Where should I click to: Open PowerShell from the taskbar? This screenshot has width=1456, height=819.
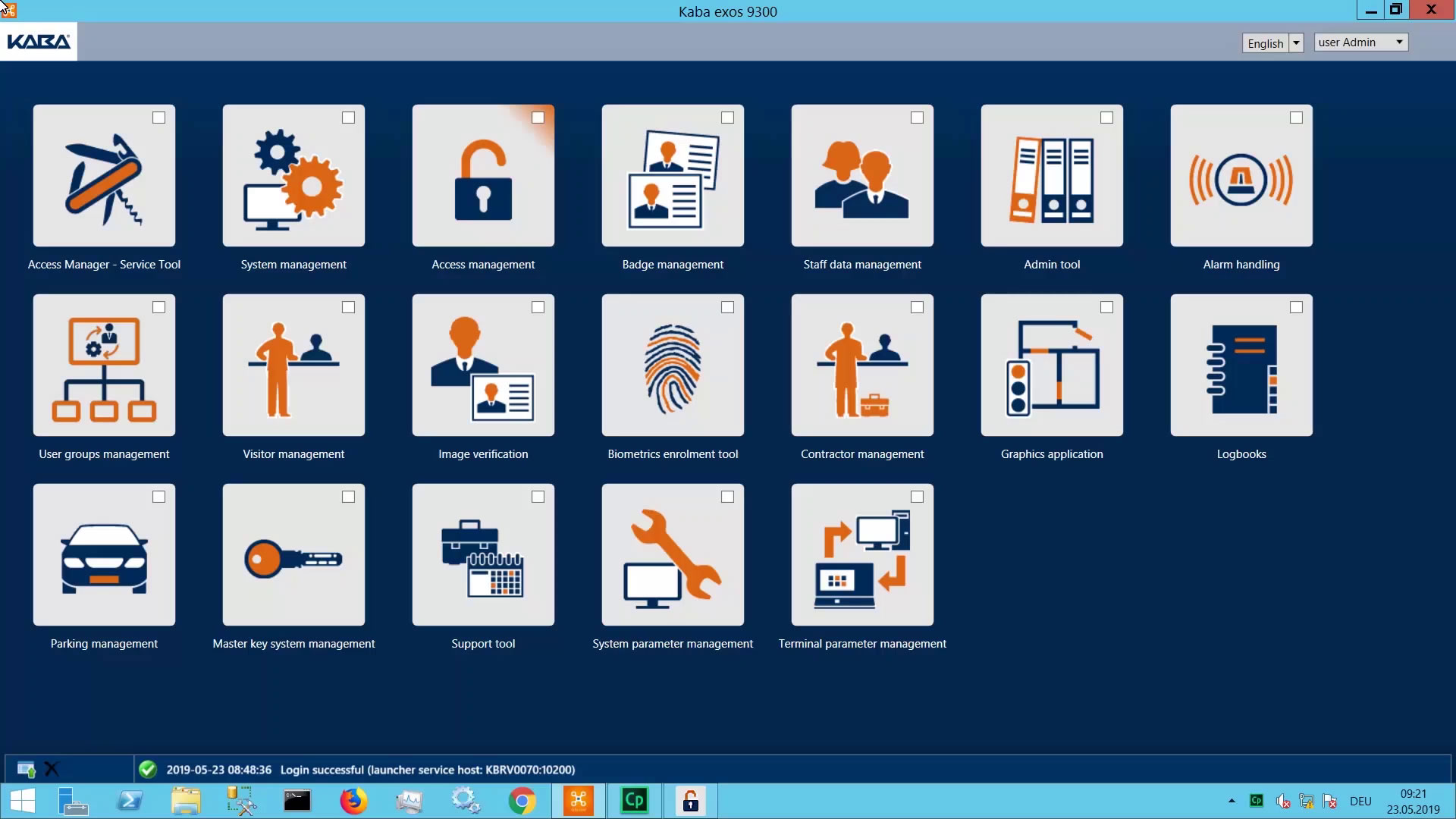point(130,801)
